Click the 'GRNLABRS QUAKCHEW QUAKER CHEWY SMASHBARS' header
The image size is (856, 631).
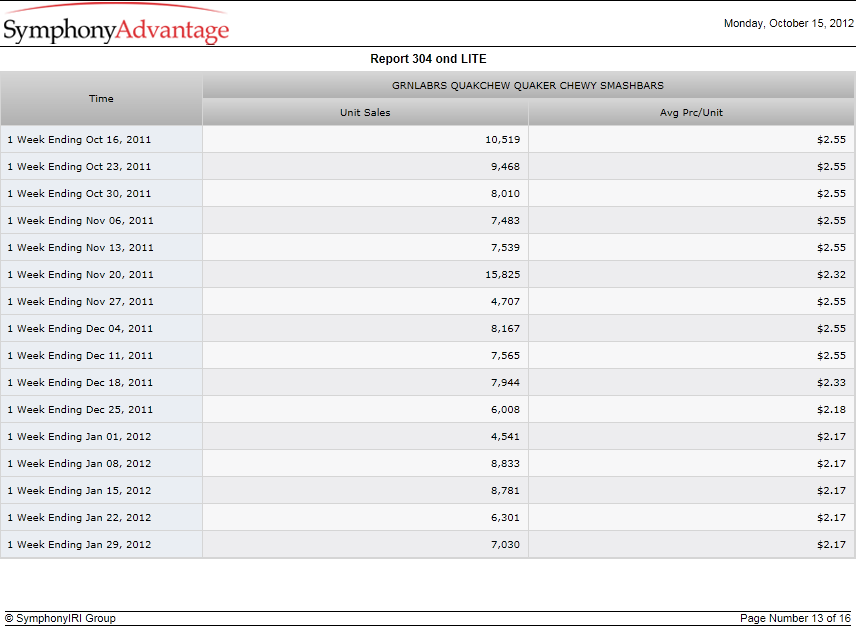point(528,86)
